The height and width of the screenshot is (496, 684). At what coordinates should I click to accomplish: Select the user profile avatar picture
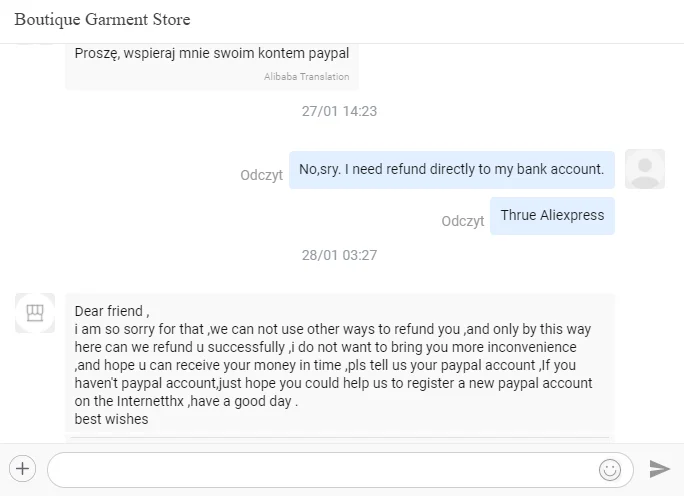644,169
